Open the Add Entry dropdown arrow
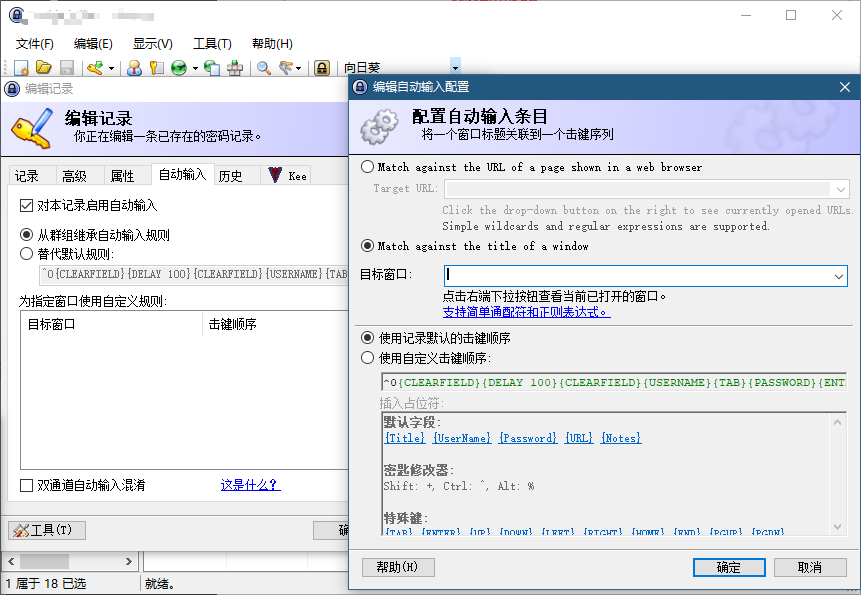The image size is (861, 595). pyautogui.click(x=111, y=68)
